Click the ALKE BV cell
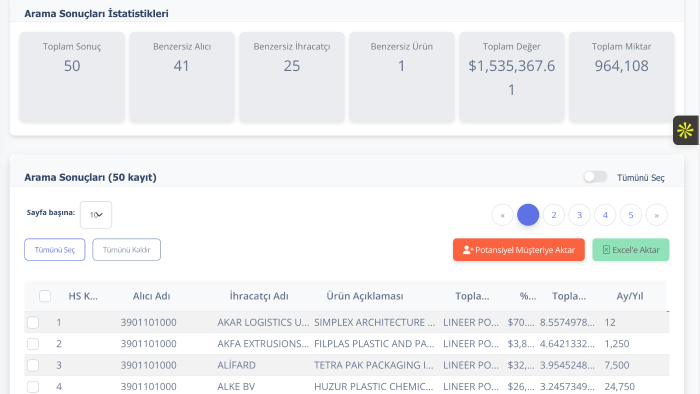Image resolution: width=700 pixels, height=394 pixels. tap(236, 386)
